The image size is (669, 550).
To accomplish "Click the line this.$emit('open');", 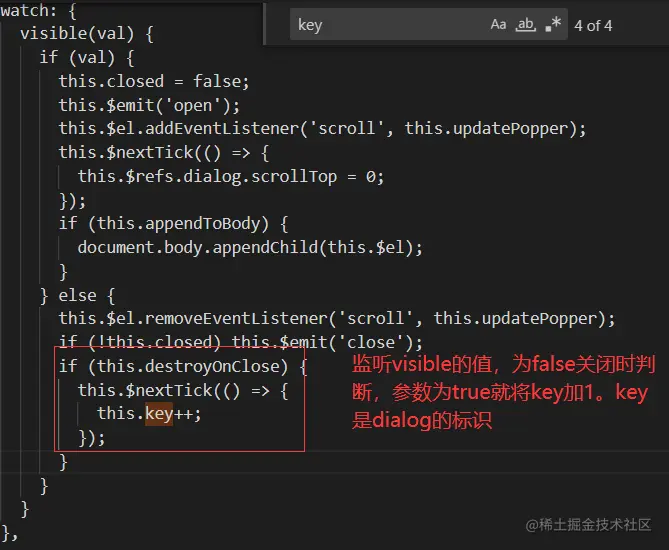I will pos(149,105).
